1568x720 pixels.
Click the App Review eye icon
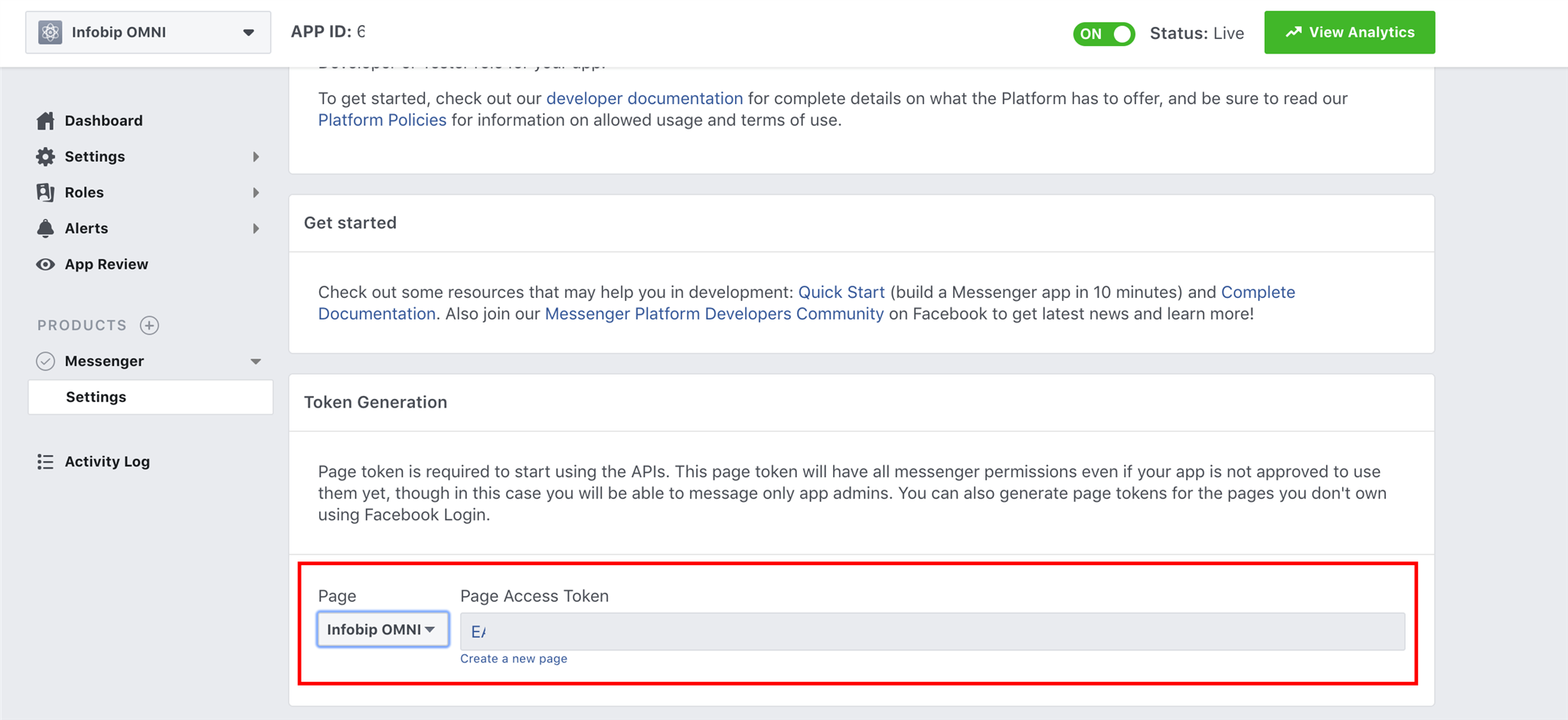point(45,264)
